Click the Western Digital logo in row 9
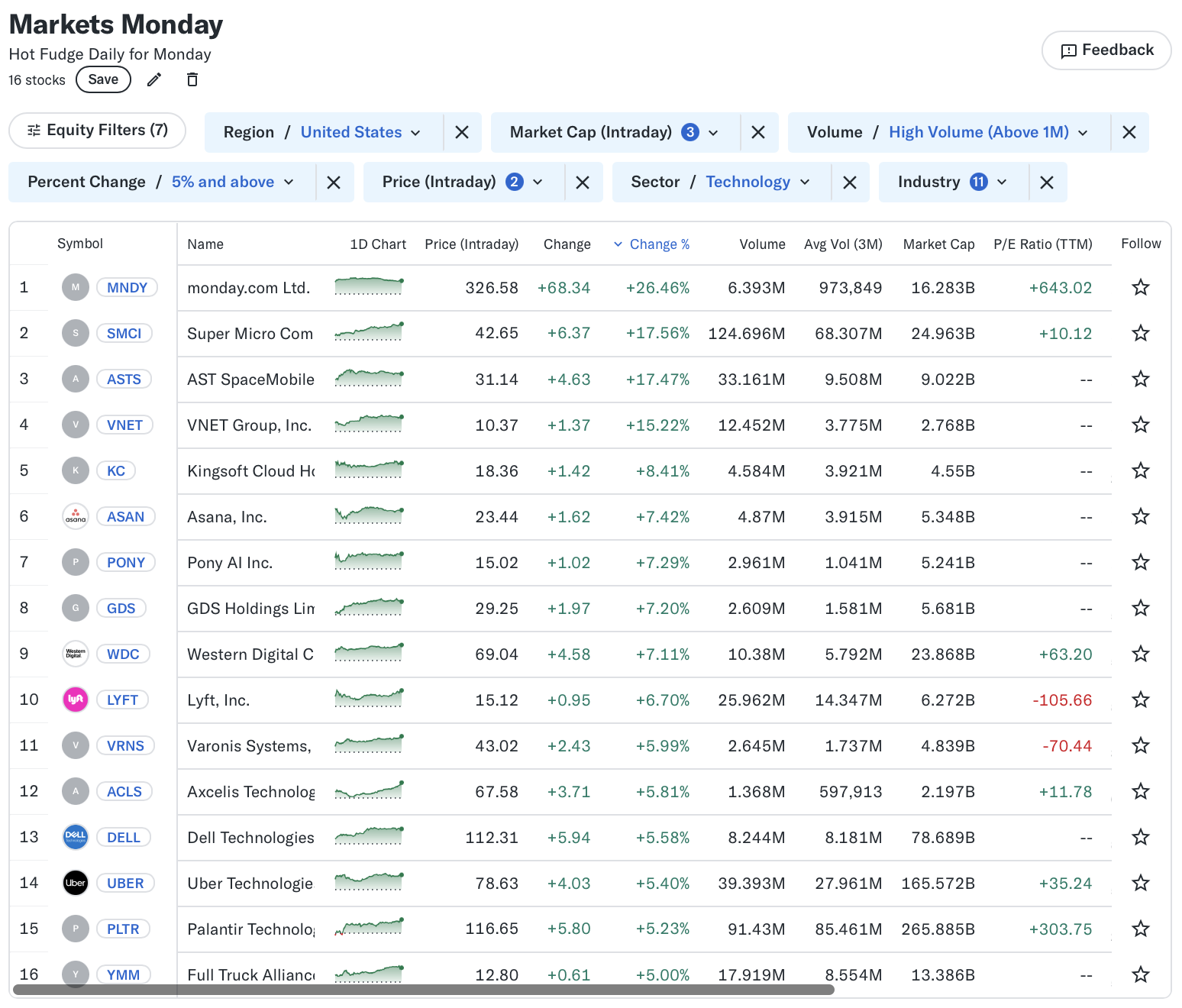This screenshot has width=1182, height=1008. [x=75, y=654]
